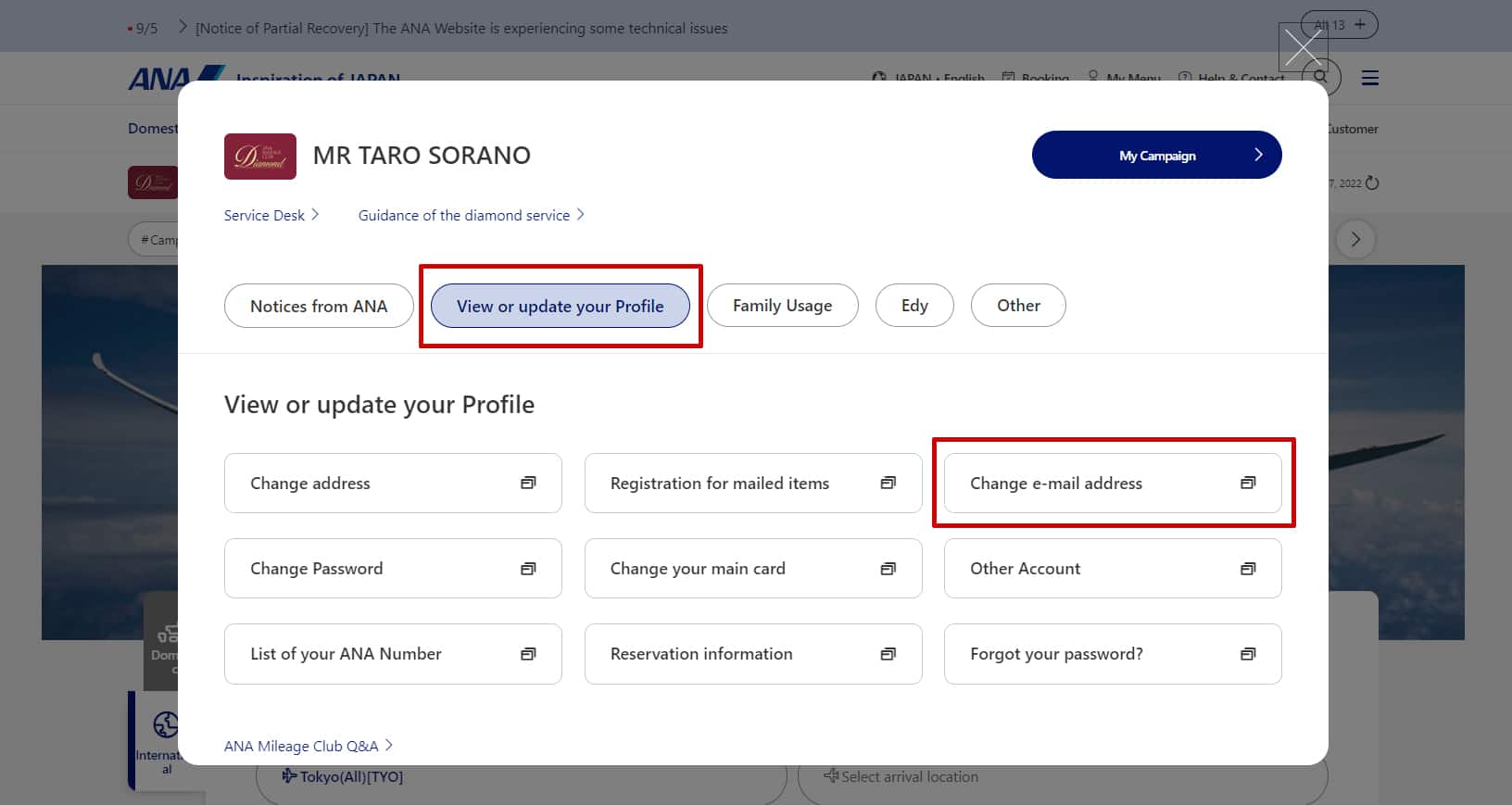Open the My Campaign button
Image resolution: width=1512 pixels, height=805 pixels.
(1156, 155)
